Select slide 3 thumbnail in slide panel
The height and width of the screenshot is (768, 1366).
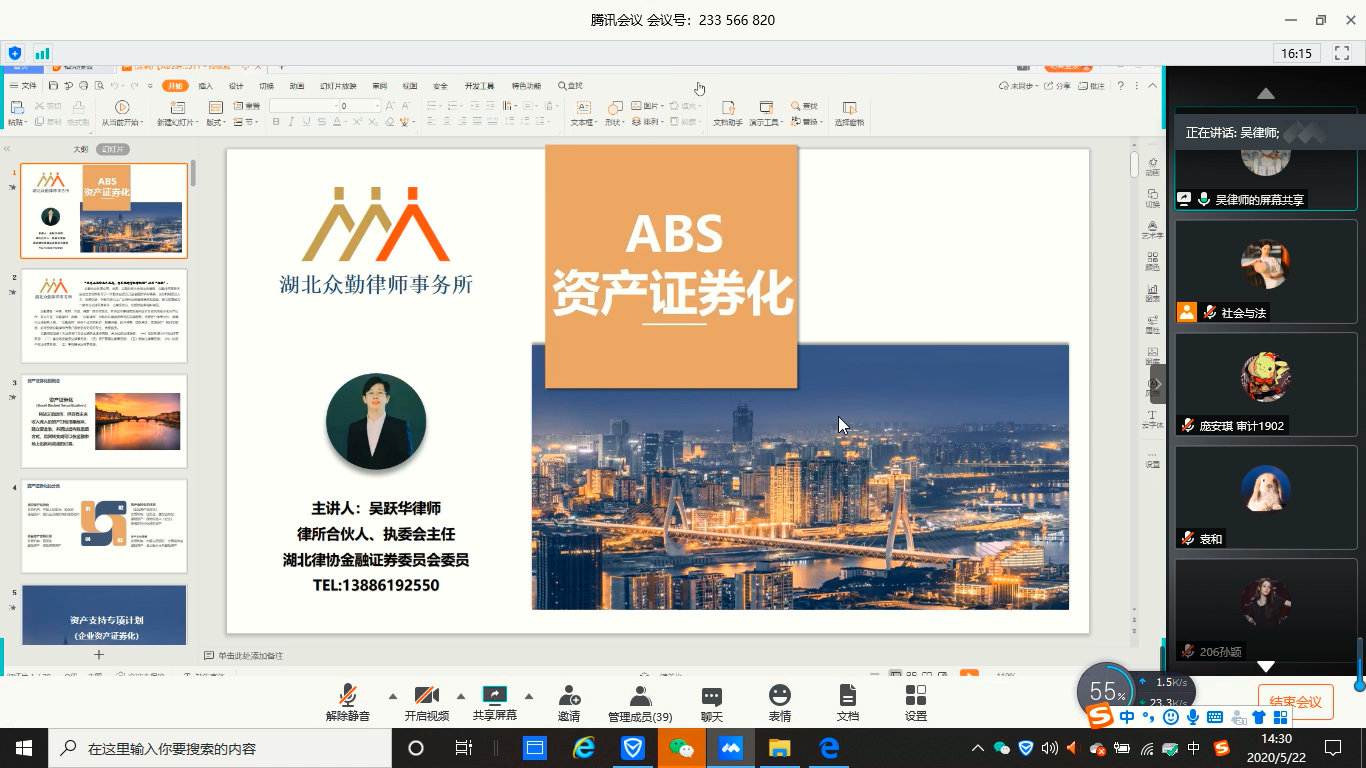click(x=104, y=421)
